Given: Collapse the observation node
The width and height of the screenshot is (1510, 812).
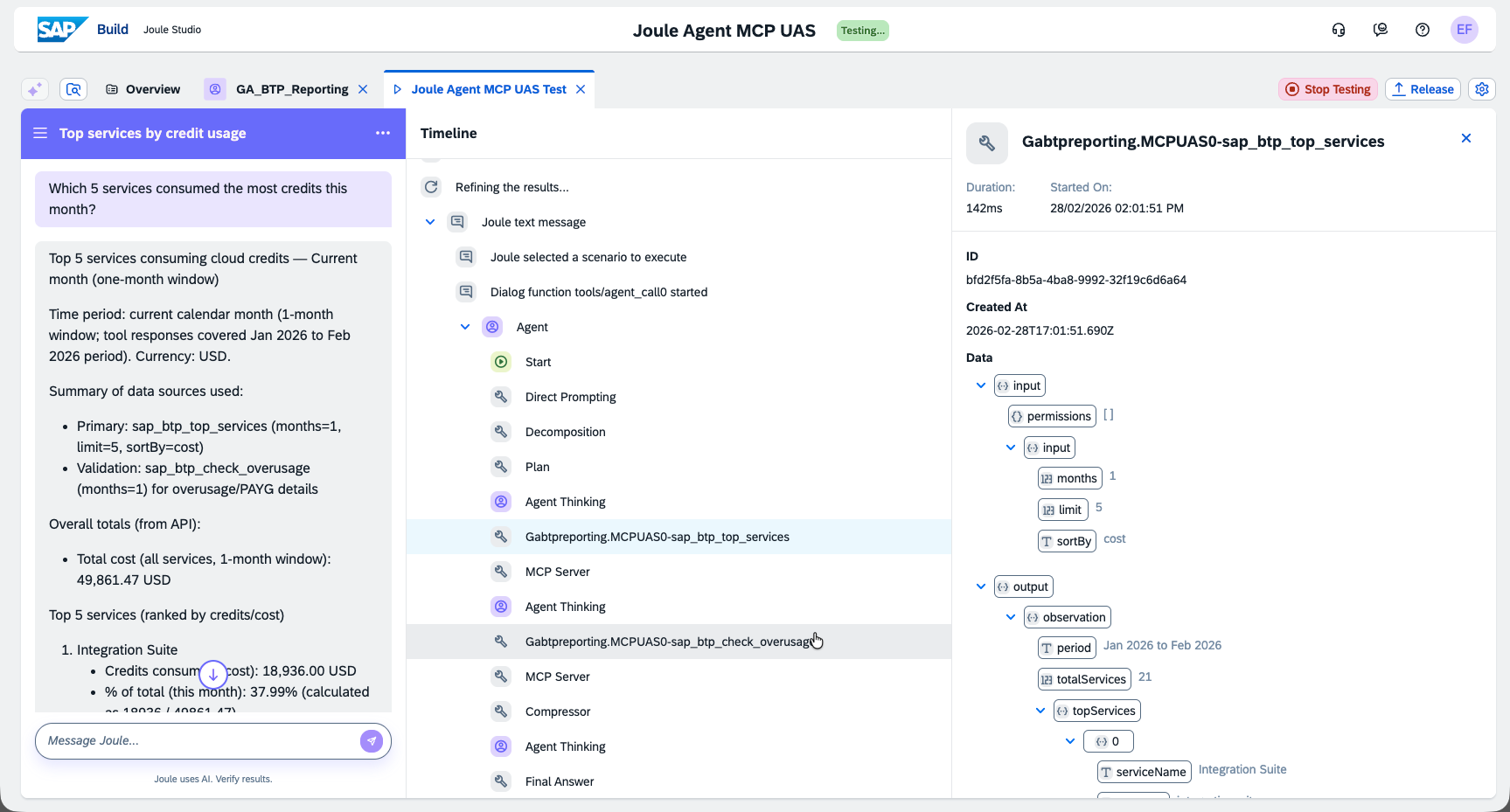Looking at the screenshot, I should tap(1011, 617).
